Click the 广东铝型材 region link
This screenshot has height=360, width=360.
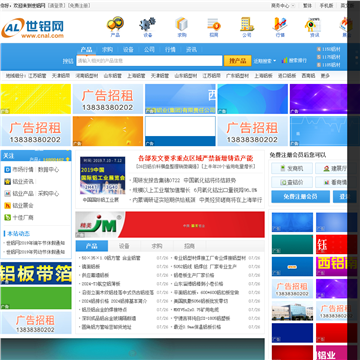[x=237, y=76]
